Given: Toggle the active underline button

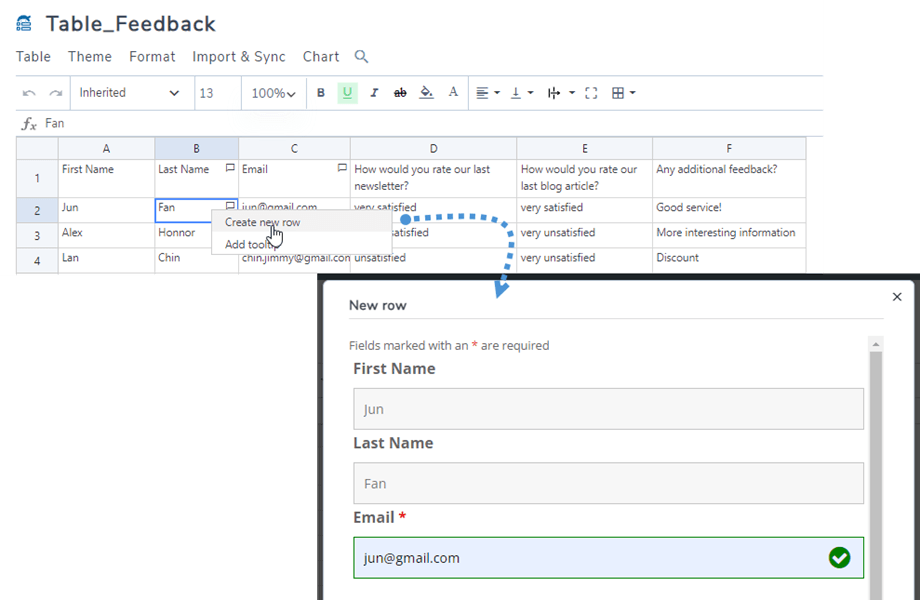Looking at the screenshot, I should pos(347,93).
